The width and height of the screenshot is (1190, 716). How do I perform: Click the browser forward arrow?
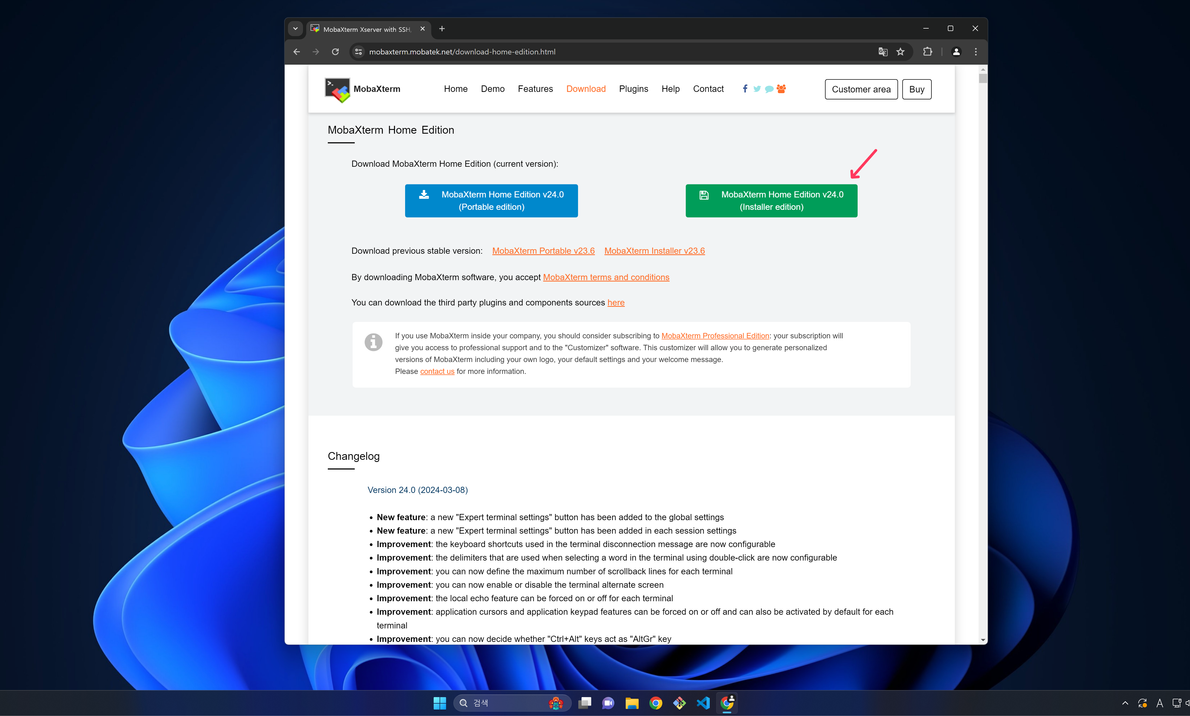(x=316, y=52)
